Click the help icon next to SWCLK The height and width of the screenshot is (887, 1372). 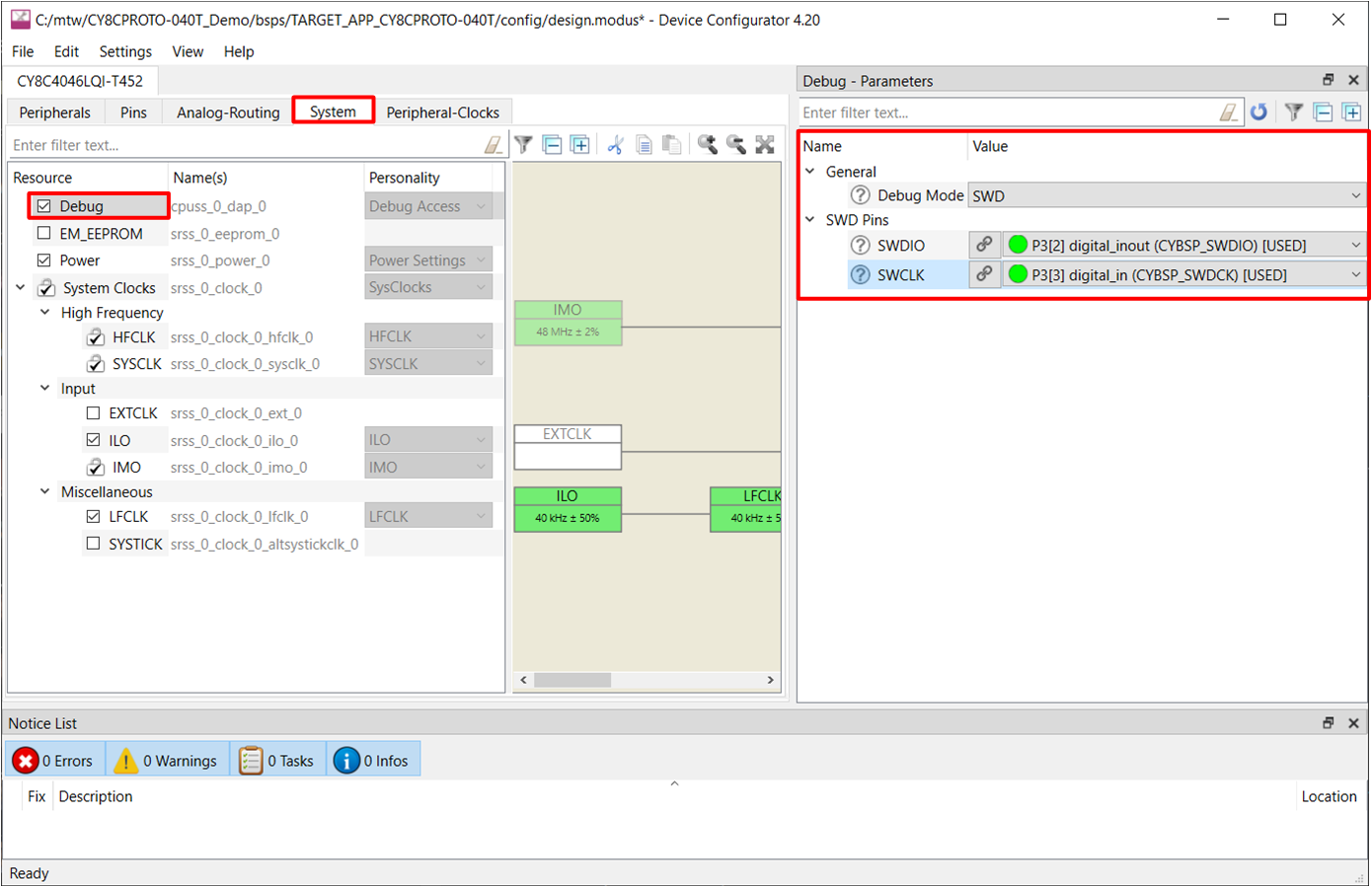pos(861,274)
